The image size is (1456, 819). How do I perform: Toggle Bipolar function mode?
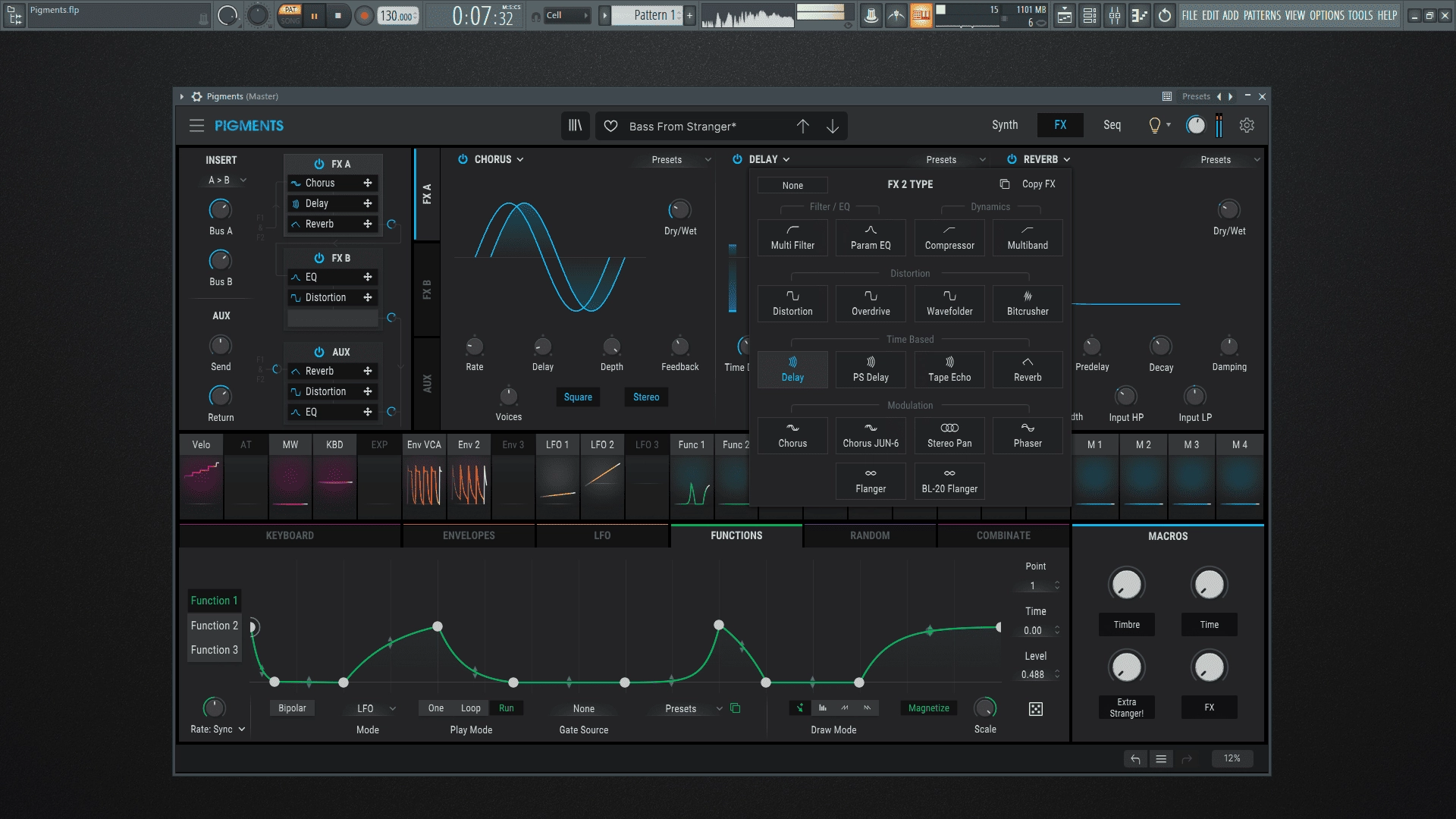(292, 708)
